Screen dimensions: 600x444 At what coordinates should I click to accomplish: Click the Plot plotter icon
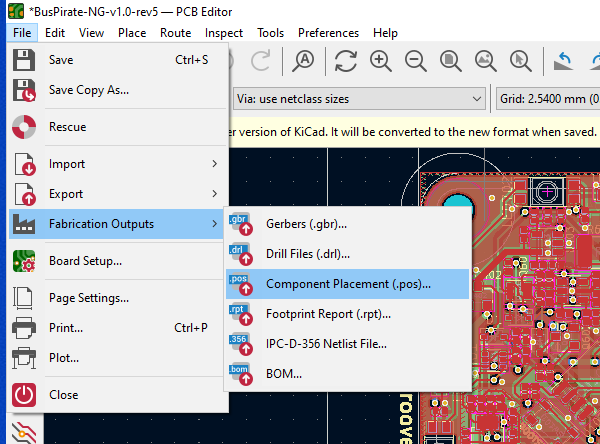(24, 358)
